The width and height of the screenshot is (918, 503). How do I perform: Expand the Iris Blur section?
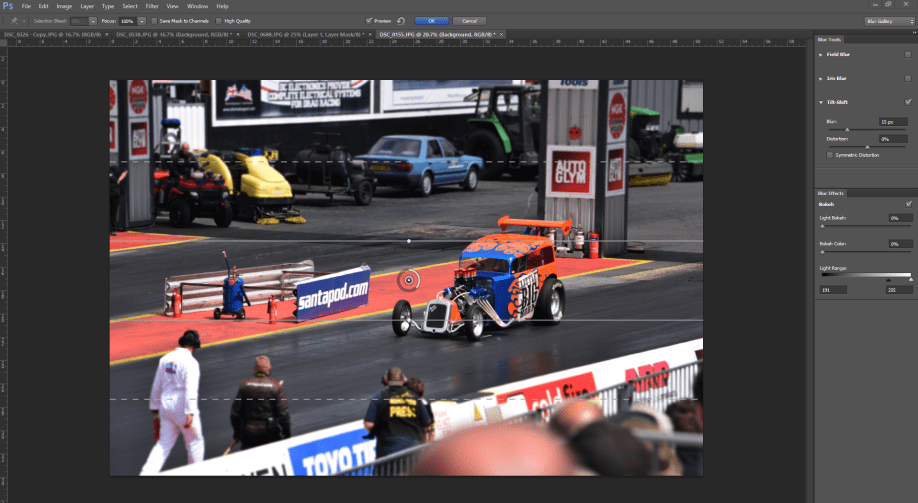tap(821, 78)
